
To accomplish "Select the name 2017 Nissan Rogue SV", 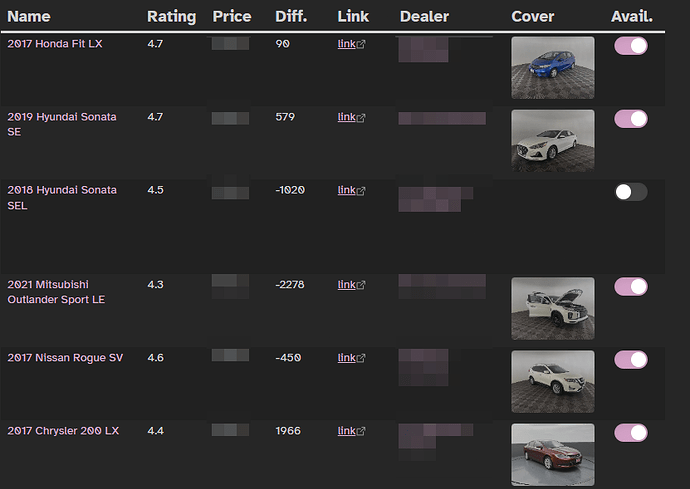I will coord(65,358).
